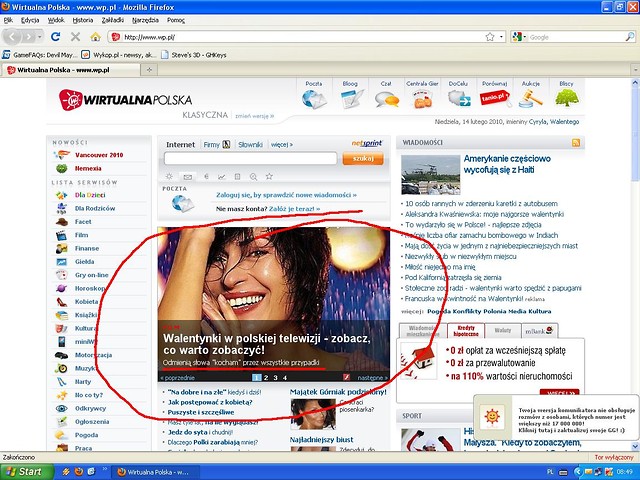
Task: Click the magnifier icon under search box
Action: 253,177
